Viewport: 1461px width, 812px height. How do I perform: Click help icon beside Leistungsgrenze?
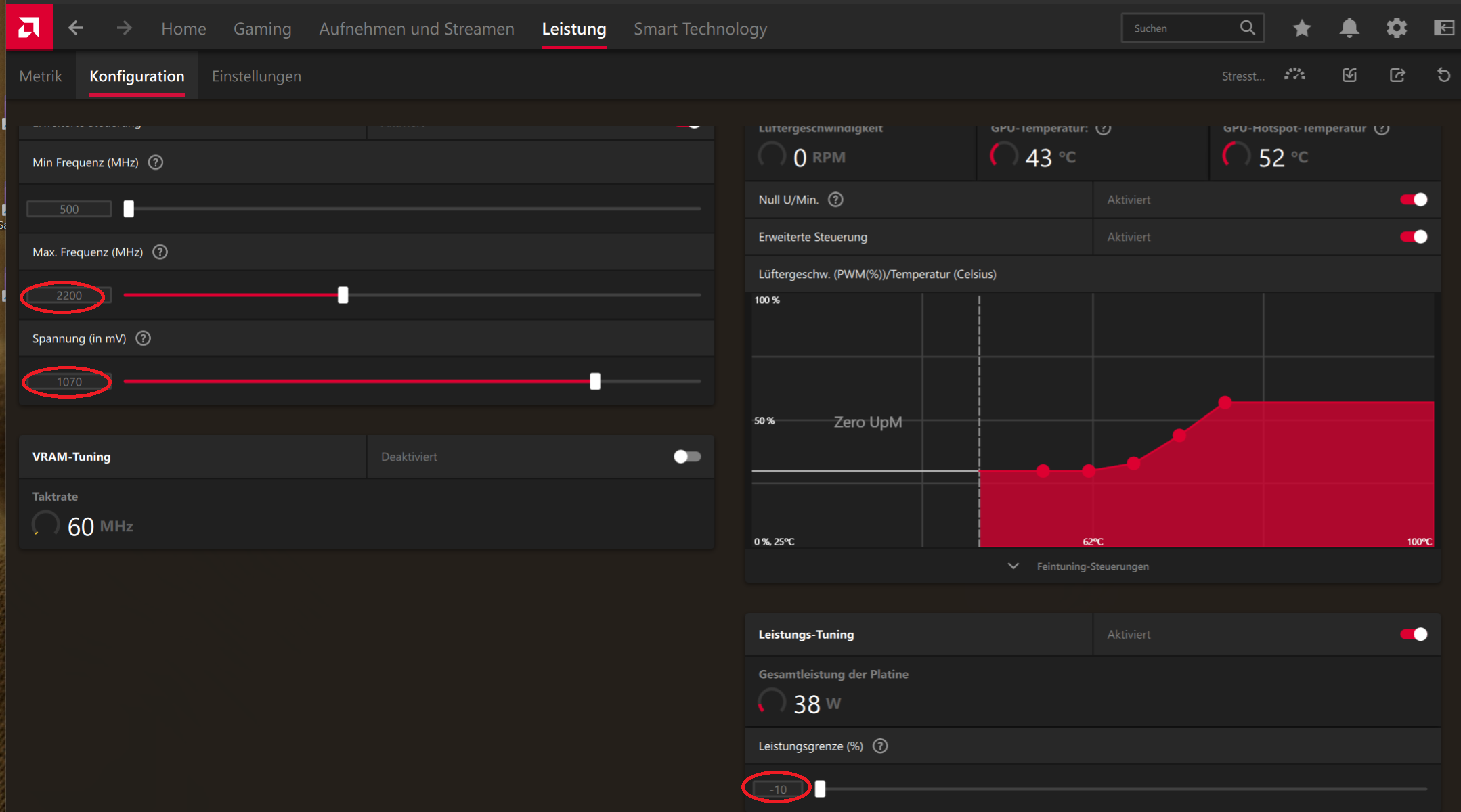pos(880,746)
